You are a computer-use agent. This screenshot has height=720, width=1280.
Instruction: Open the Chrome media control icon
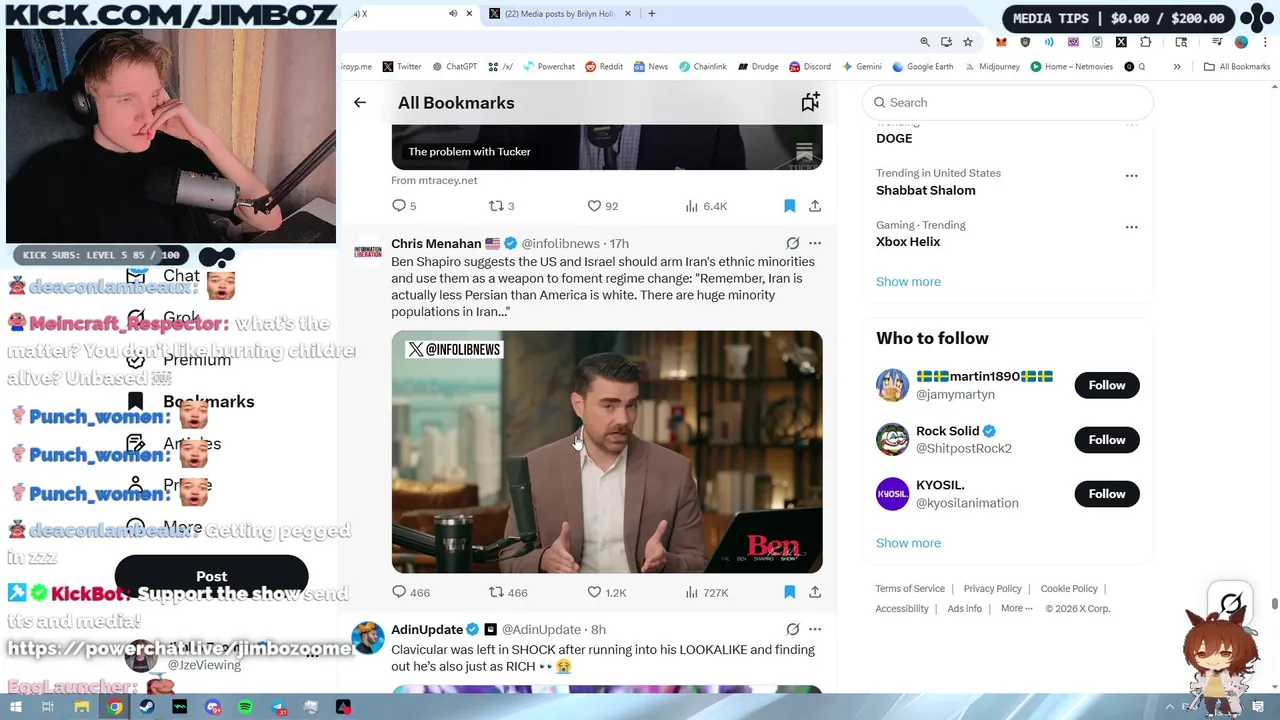tap(1217, 42)
